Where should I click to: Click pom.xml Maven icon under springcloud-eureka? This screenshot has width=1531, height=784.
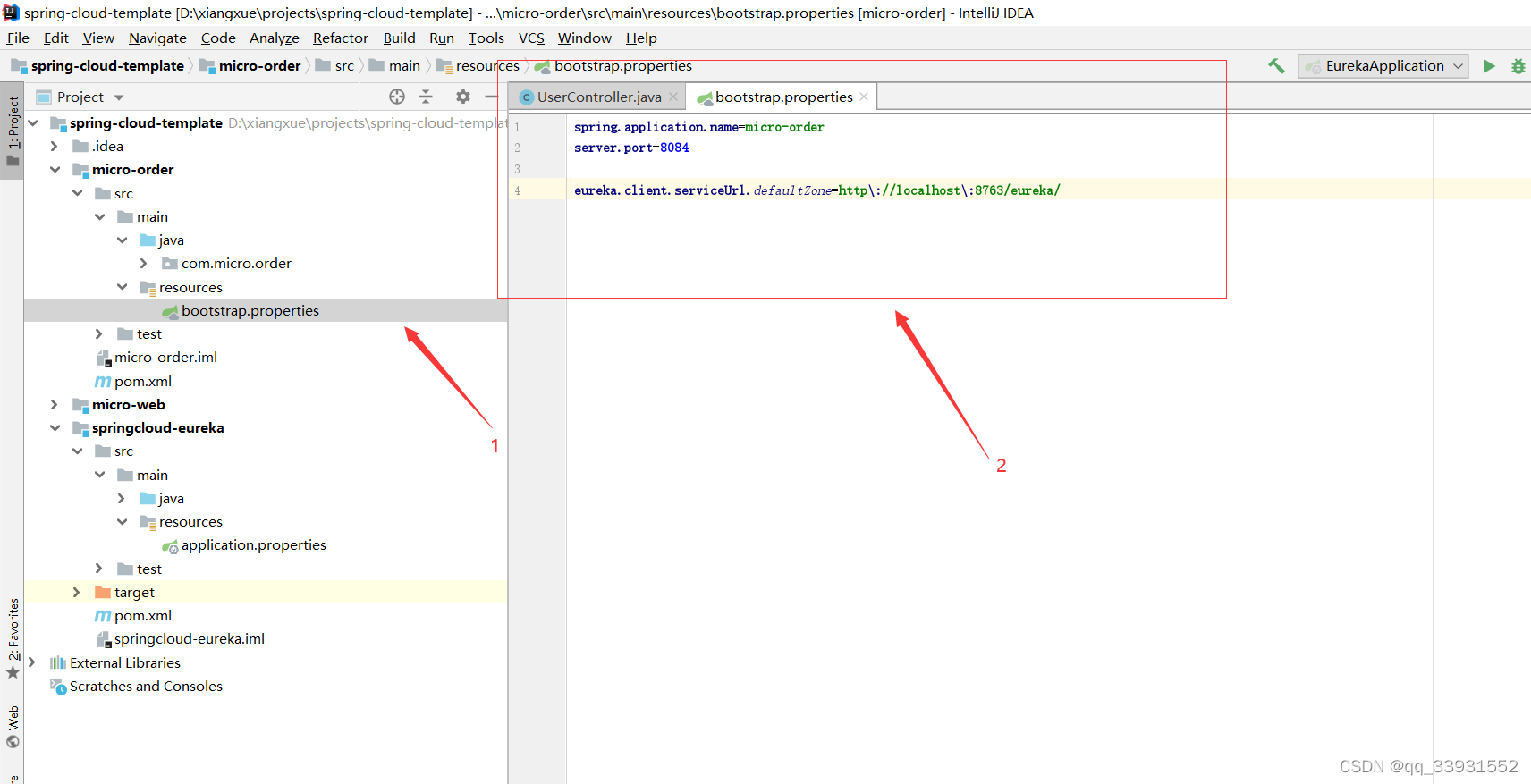103,616
